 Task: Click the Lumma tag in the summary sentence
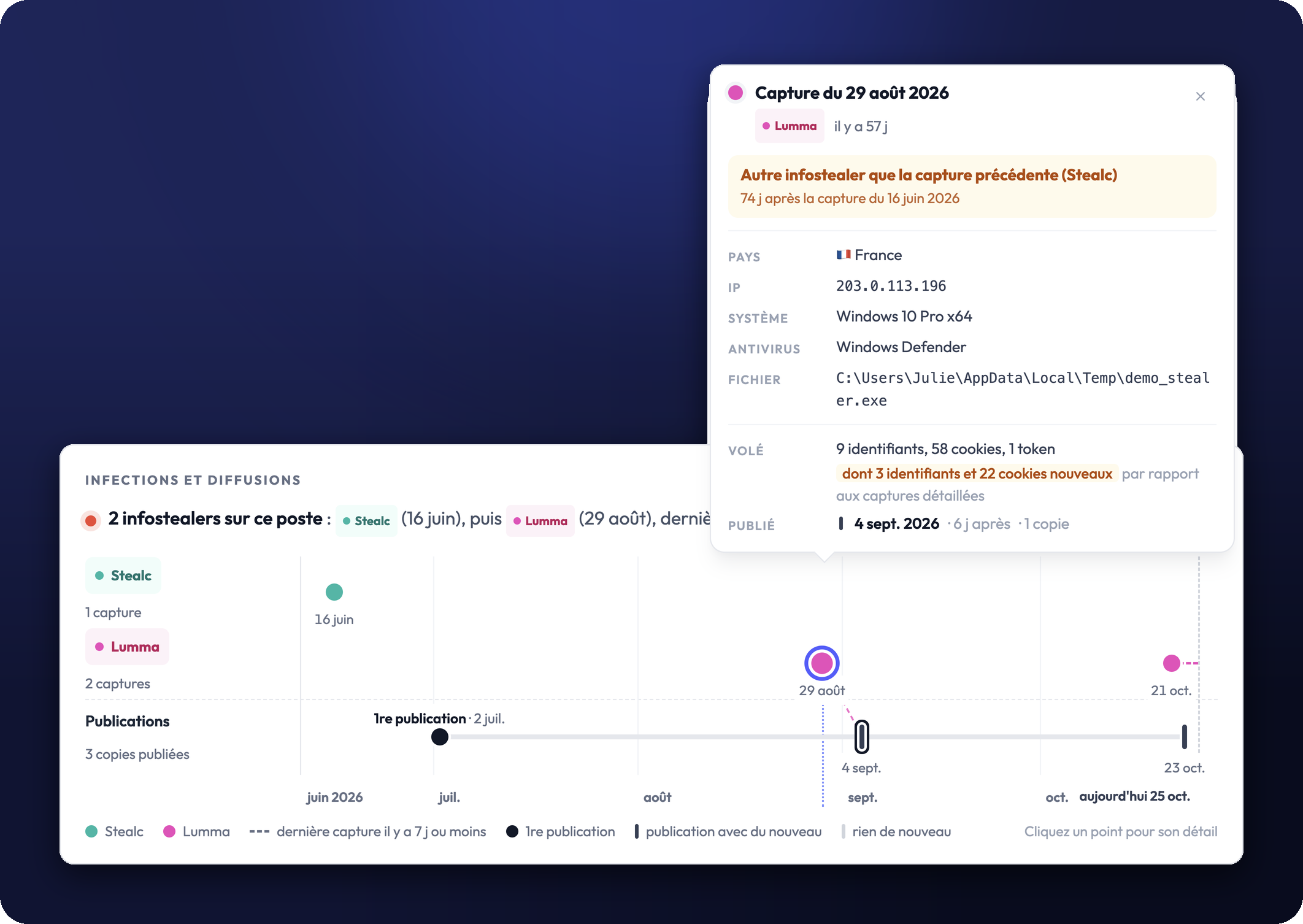pos(540,521)
